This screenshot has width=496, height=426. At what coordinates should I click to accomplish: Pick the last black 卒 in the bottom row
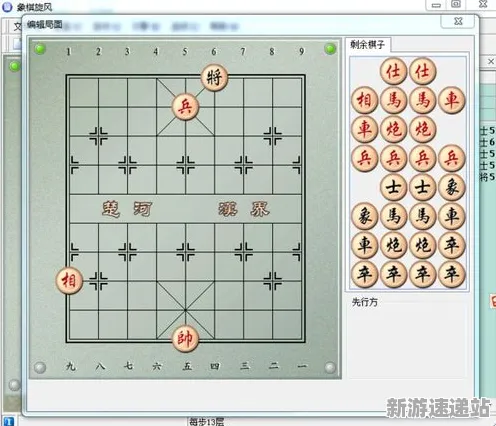[451, 274]
